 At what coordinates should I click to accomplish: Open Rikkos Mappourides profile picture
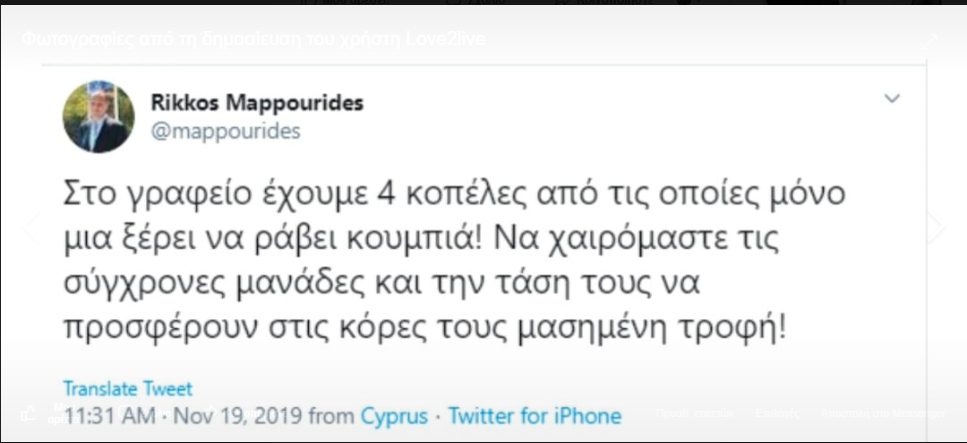[x=99, y=117]
